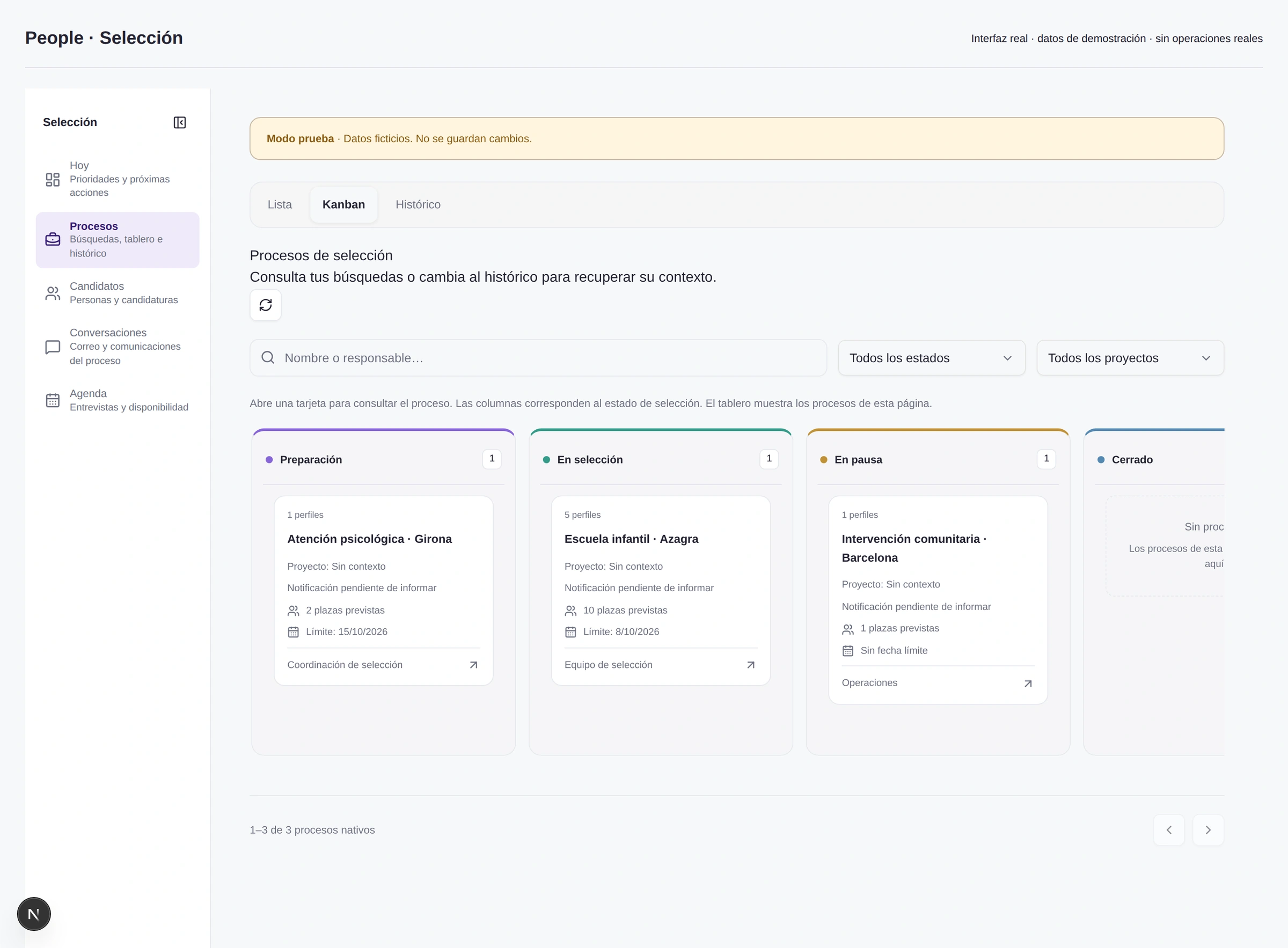
Task: Open Conversaciones in the sidebar
Action: (118, 347)
